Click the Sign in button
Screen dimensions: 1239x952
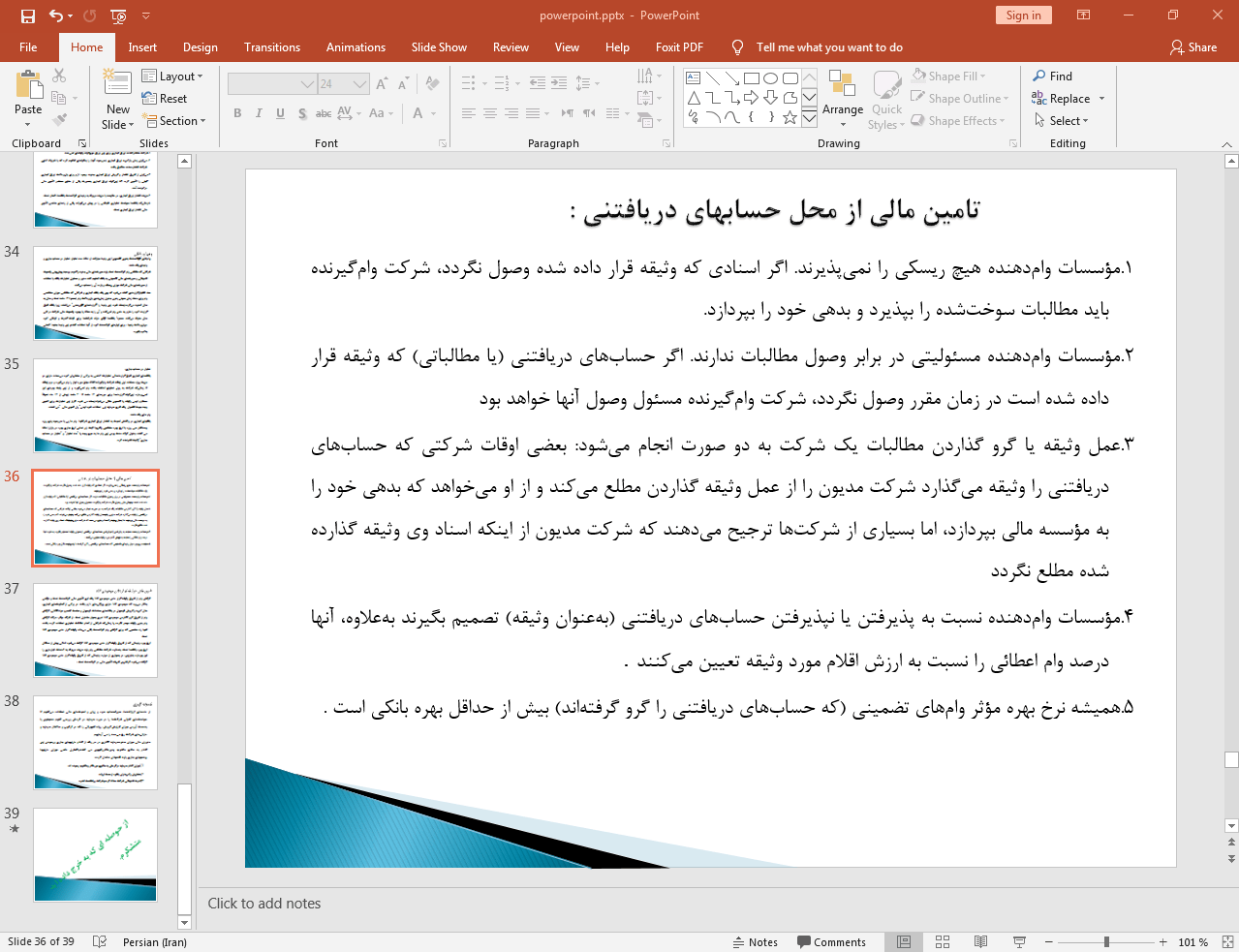(1023, 15)
